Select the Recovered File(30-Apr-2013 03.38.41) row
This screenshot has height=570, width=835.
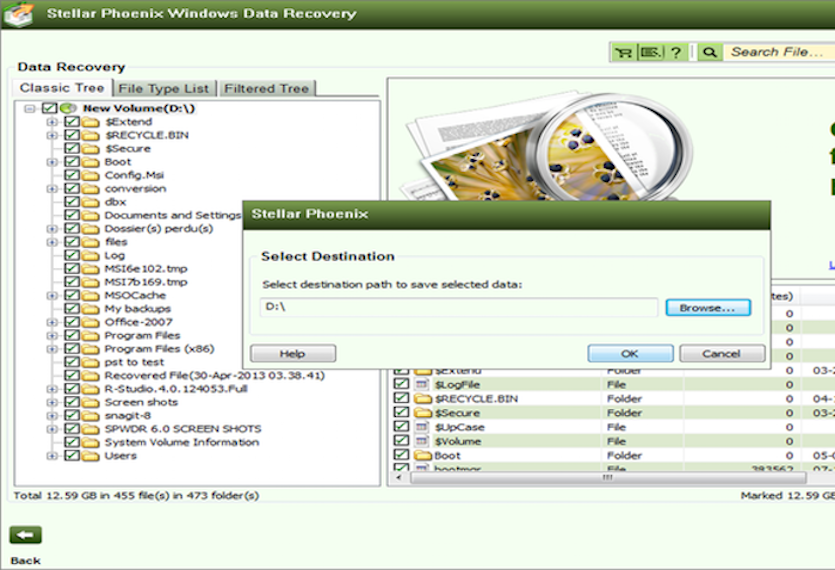(214, 376)
